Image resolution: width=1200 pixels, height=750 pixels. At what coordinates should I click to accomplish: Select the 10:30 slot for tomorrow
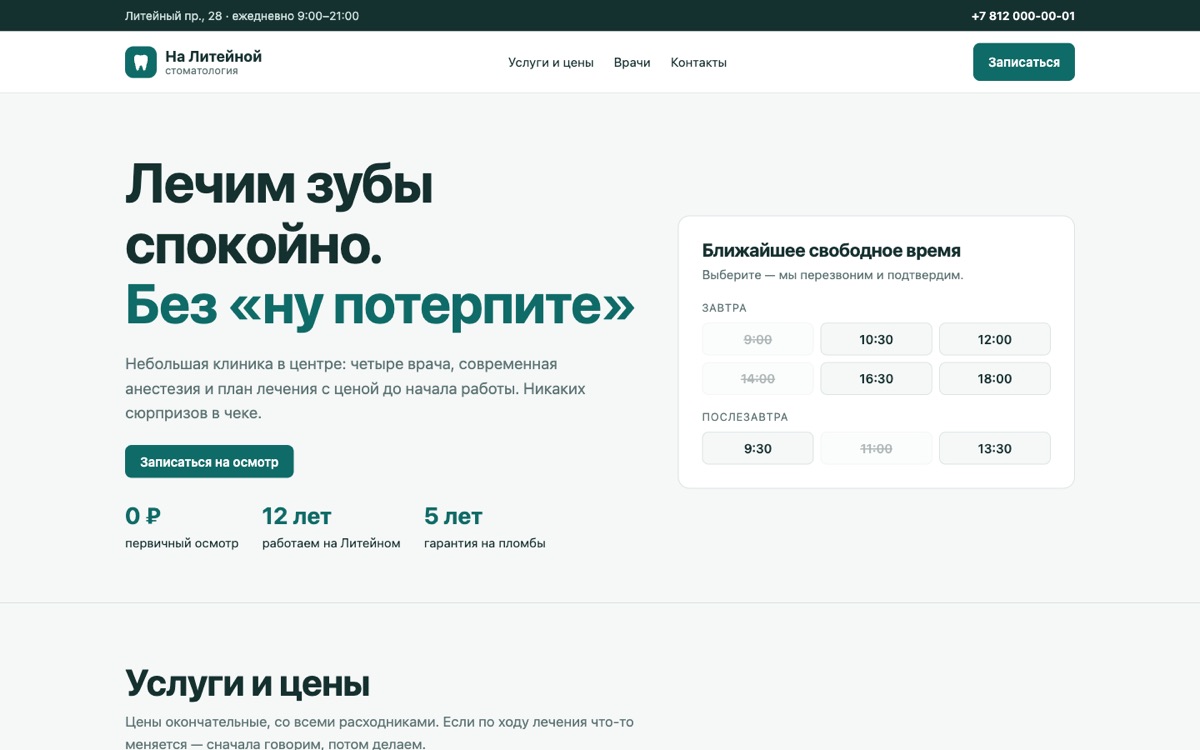click(x=876, y=339)
